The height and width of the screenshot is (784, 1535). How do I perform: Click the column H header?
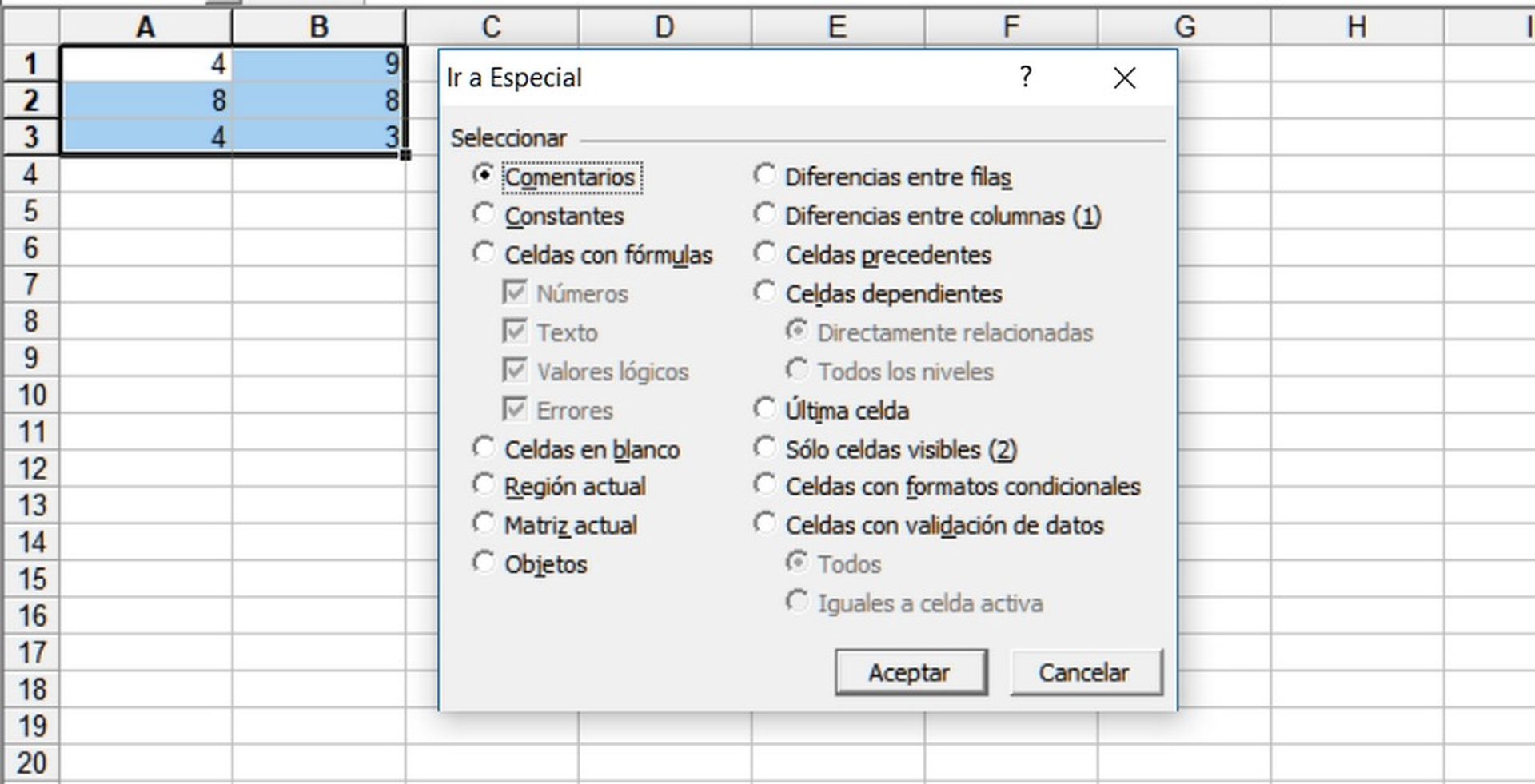(x=1356, y=26)
